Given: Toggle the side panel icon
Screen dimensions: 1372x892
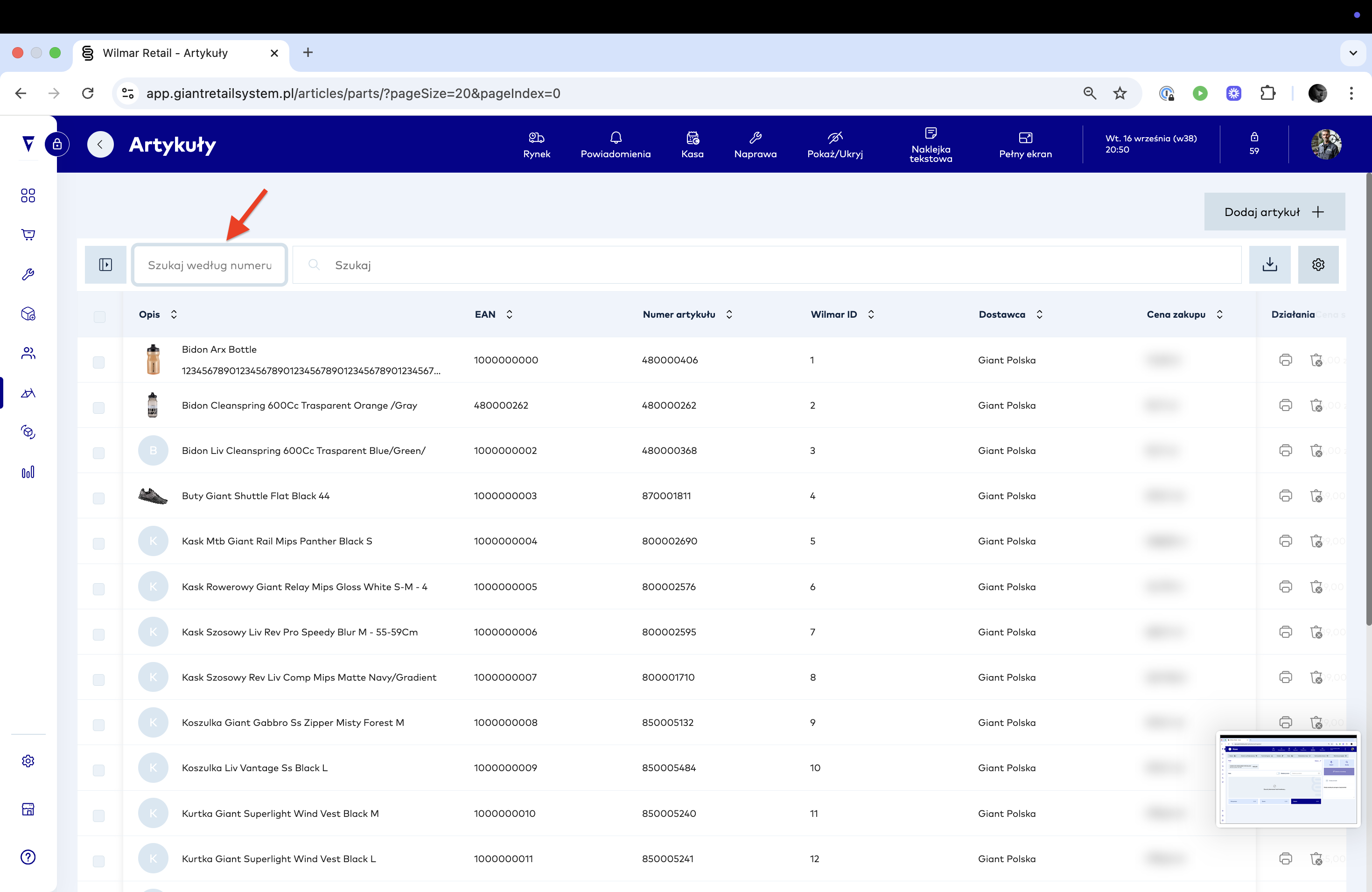Looking at the screenshot, I should [x=105, y=265].
